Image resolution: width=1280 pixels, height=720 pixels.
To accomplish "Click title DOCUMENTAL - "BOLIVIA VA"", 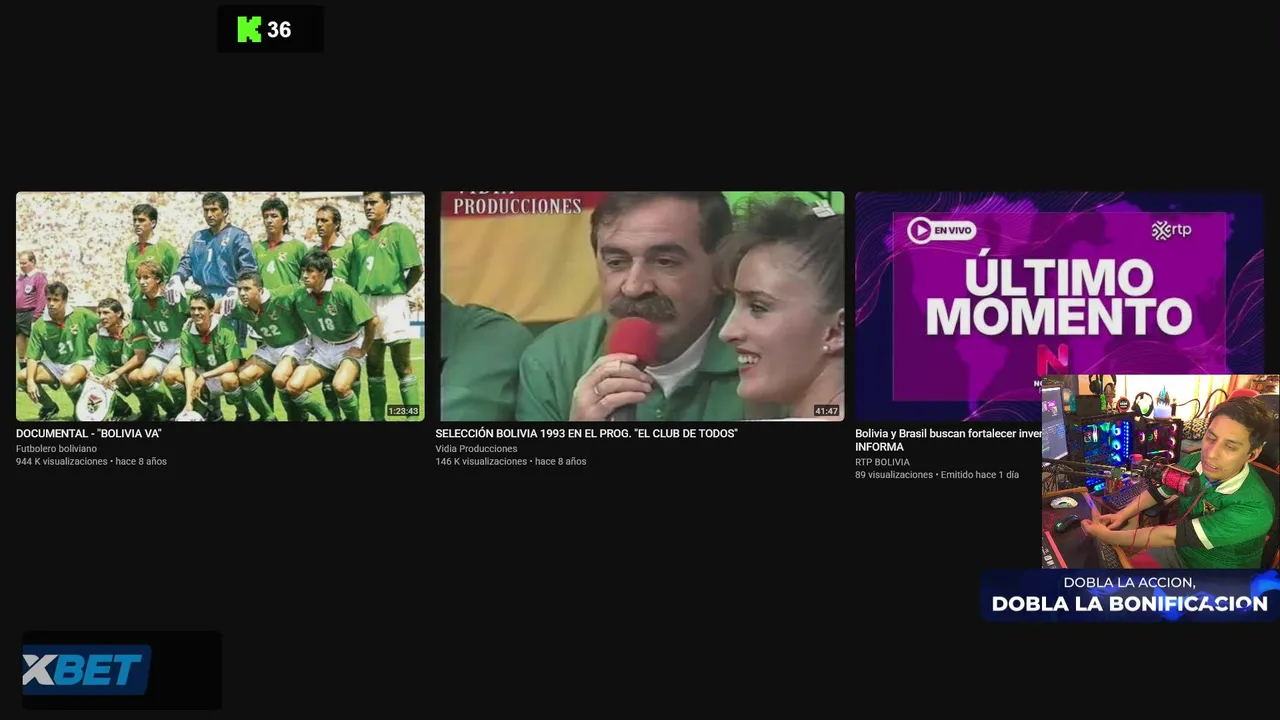I will (x=89, y=434).
